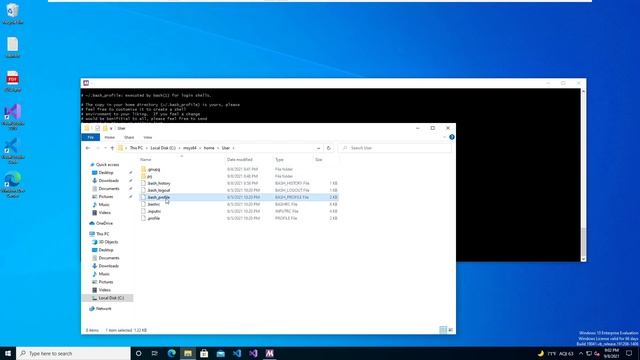Click the Properties icon in Explorer's title bar
The height and width of the screenshot is (360, 640).
(98, 128)
